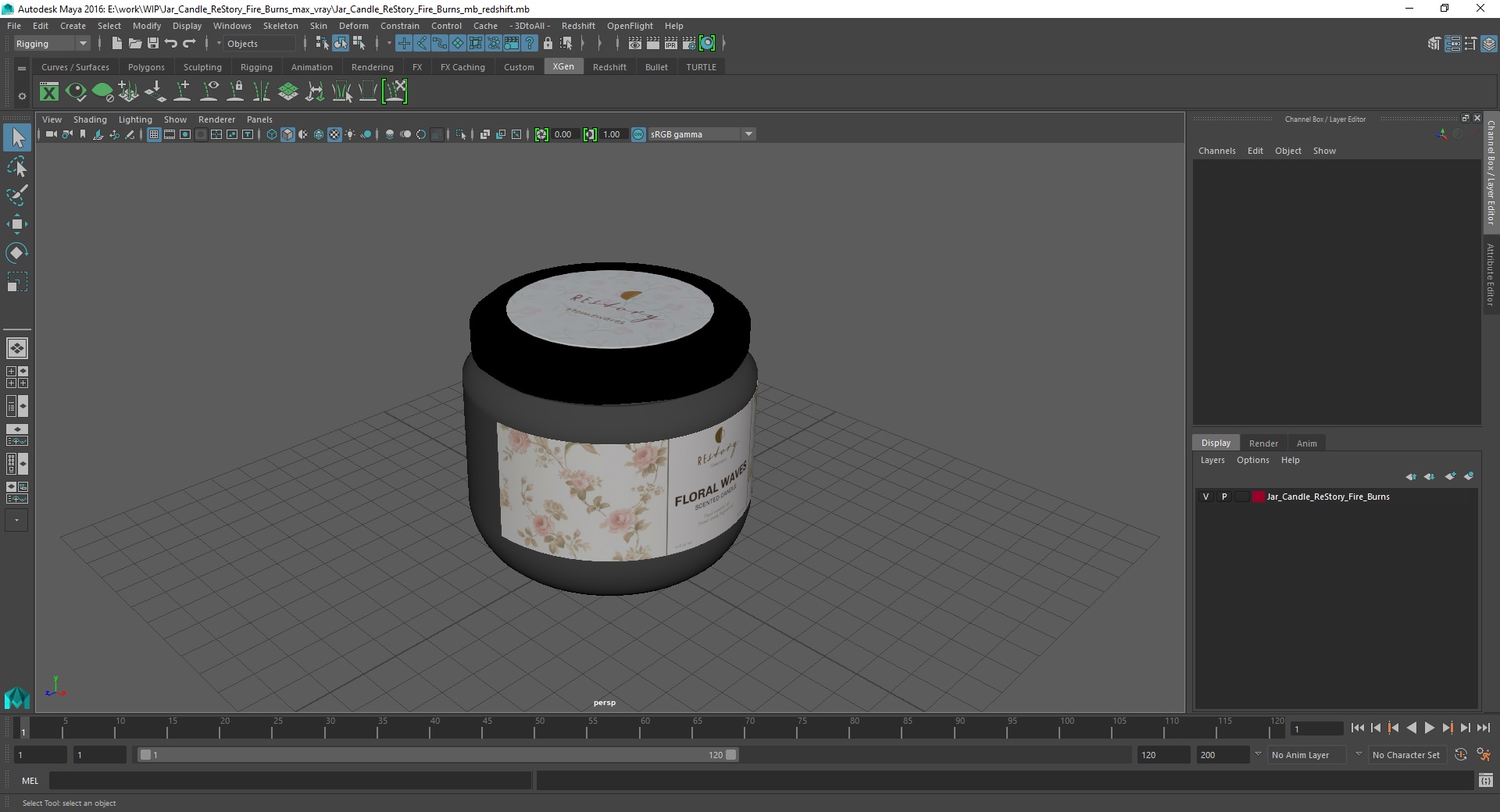This screenshot has height=812, width=1500.
Task: Open render view clapperboard icon
Action: coord(635,44)
